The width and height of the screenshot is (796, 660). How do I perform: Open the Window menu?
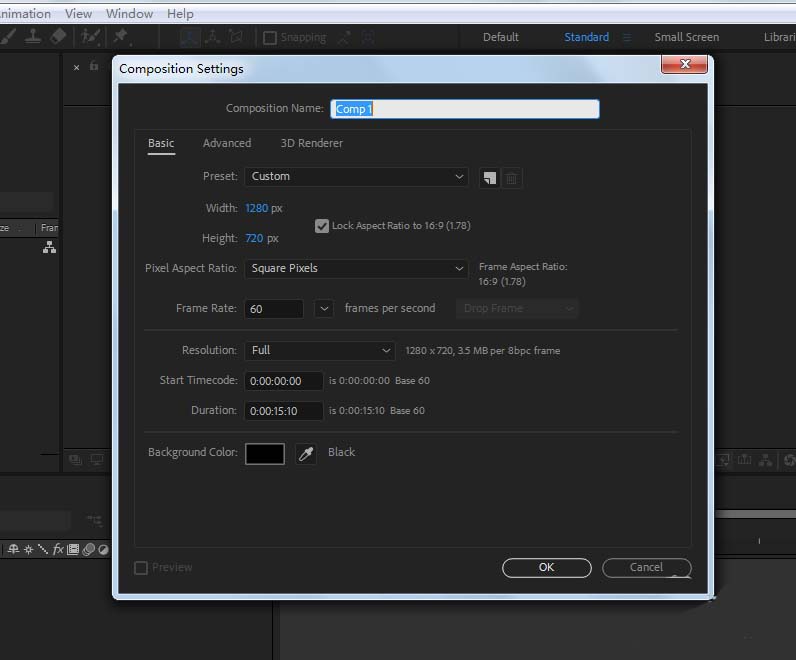pyautogui.click(x=129, y=14)
